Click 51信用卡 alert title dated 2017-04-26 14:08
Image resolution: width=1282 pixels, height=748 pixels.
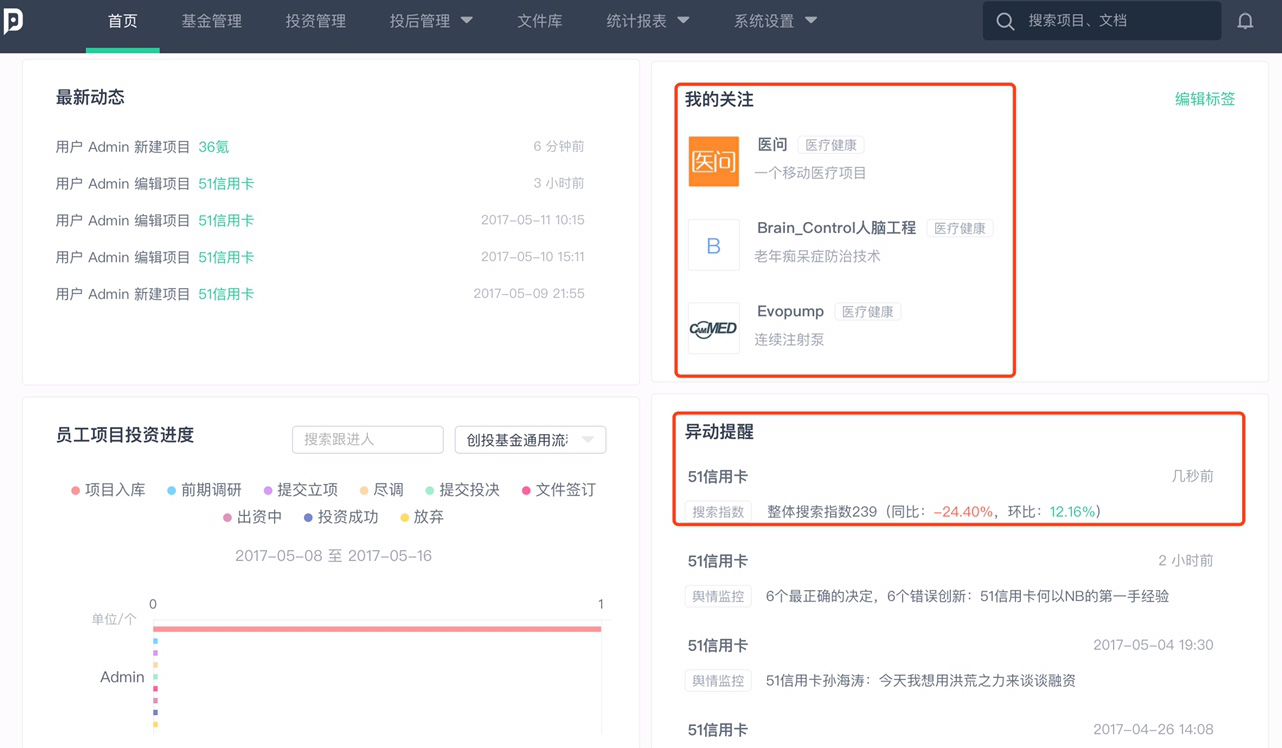tap(717, 730)
